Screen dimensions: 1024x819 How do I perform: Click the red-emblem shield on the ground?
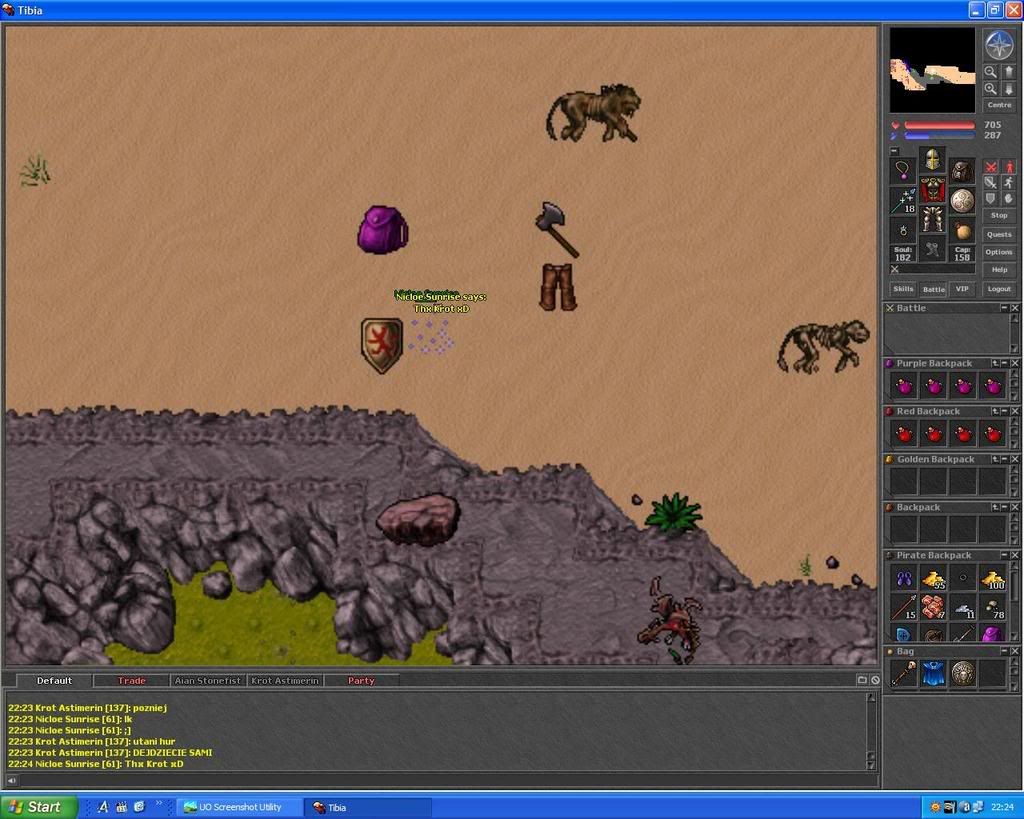coord(382,345)
